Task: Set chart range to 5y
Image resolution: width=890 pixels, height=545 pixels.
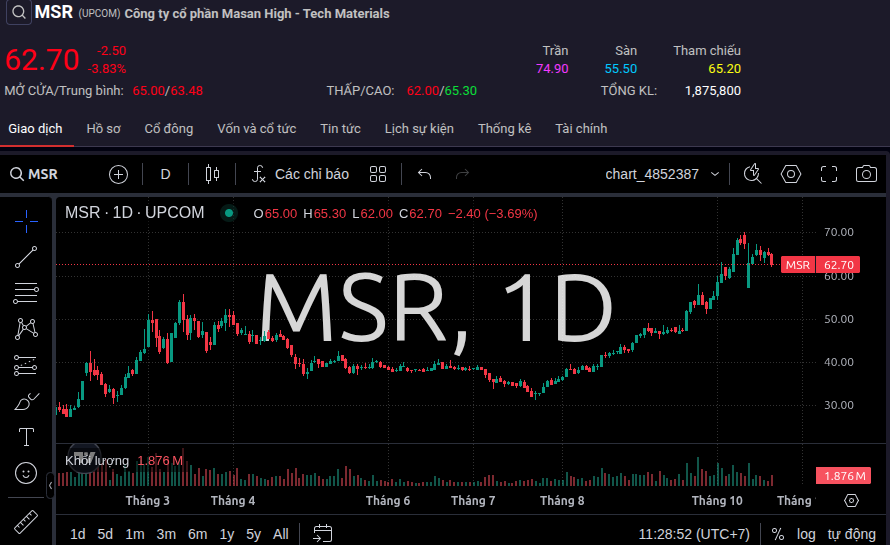Action: click(253, 534)
